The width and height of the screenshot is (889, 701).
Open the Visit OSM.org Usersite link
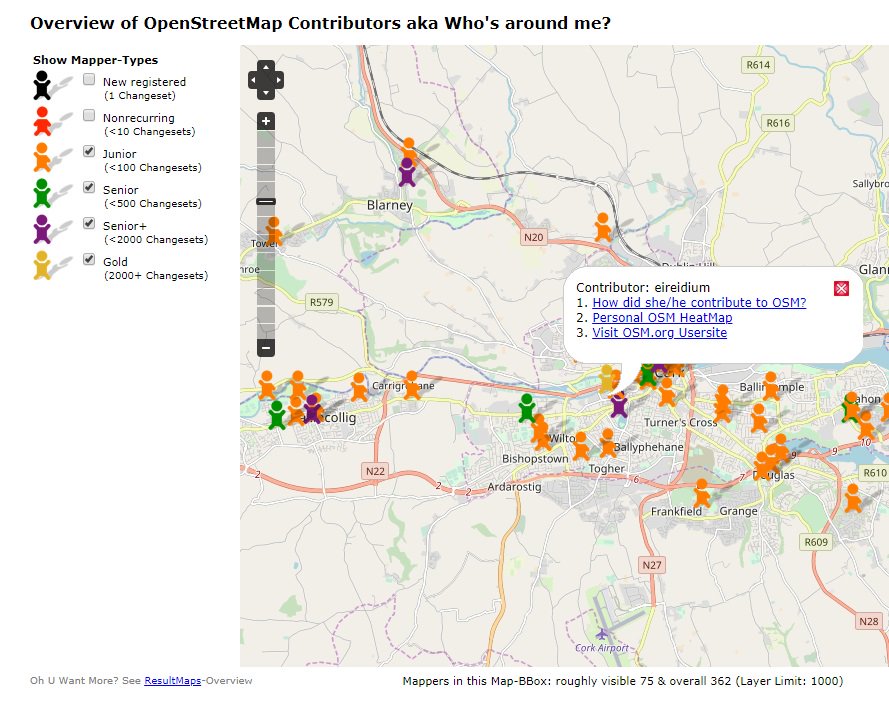tap(659, 333)
